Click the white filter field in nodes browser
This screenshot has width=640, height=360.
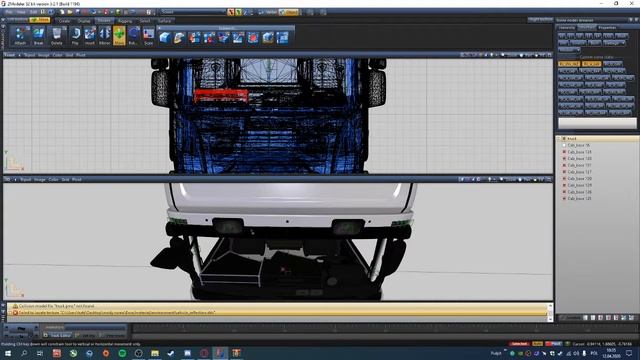(x=597, y=123)
